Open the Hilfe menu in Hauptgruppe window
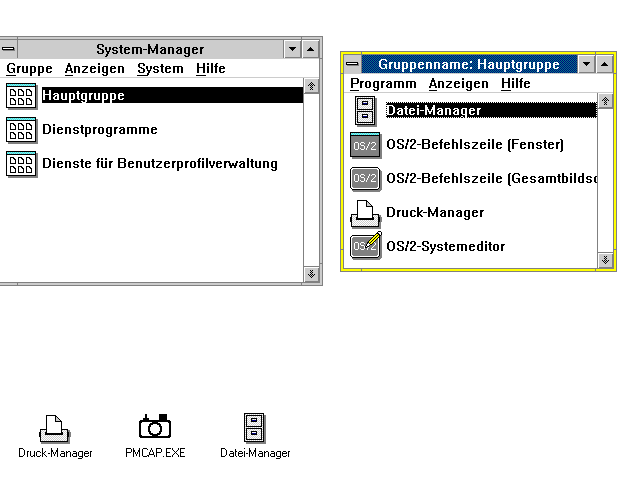 coord(516,84)
